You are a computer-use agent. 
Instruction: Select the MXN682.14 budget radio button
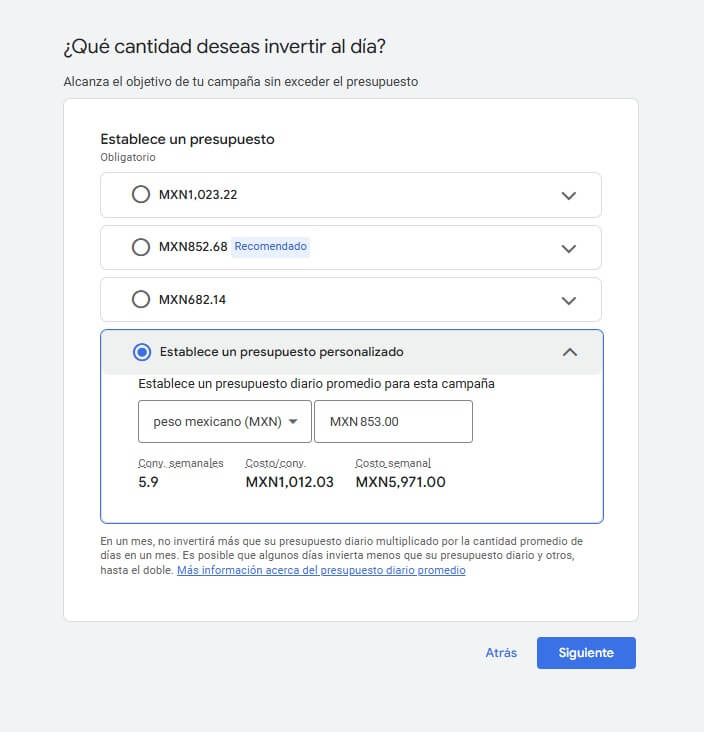point(141,299)
